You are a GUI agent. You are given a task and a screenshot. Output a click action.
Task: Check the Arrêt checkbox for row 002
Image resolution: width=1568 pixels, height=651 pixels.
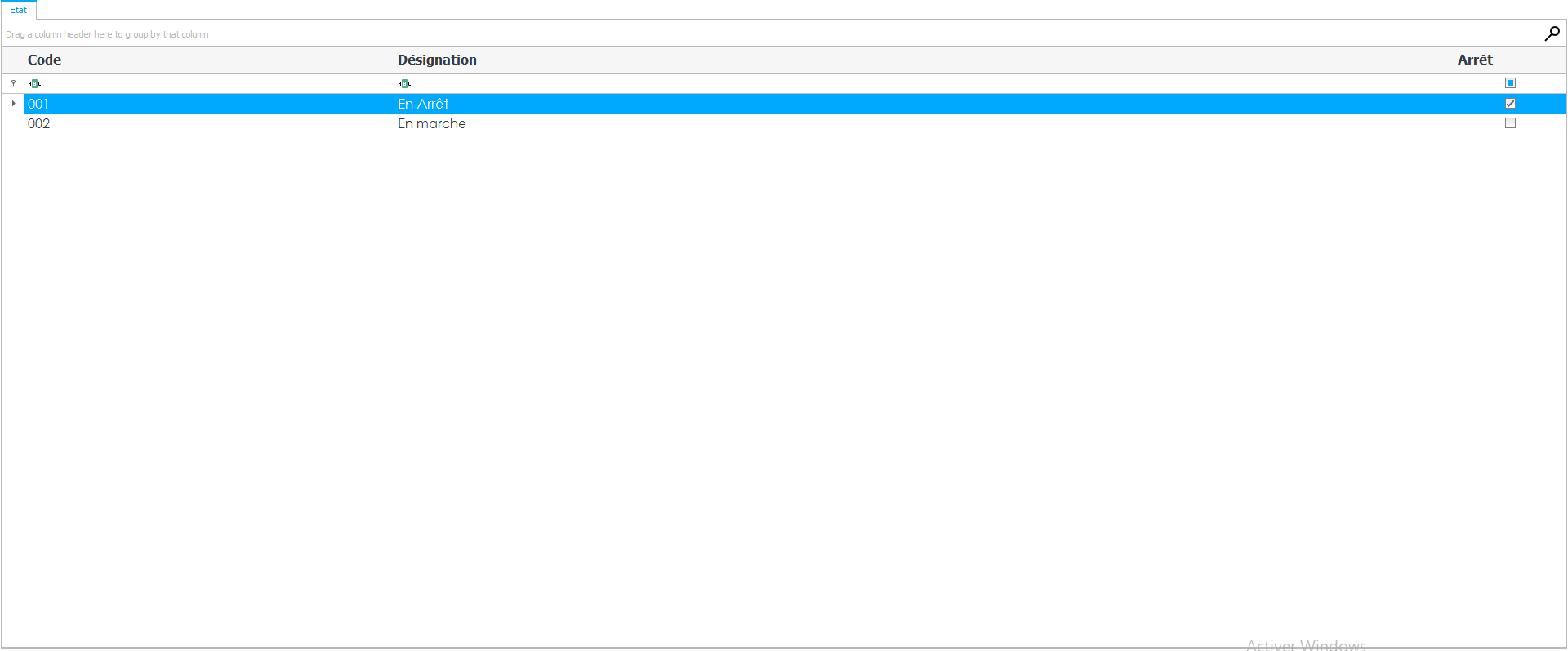[x=1510, y=123]
